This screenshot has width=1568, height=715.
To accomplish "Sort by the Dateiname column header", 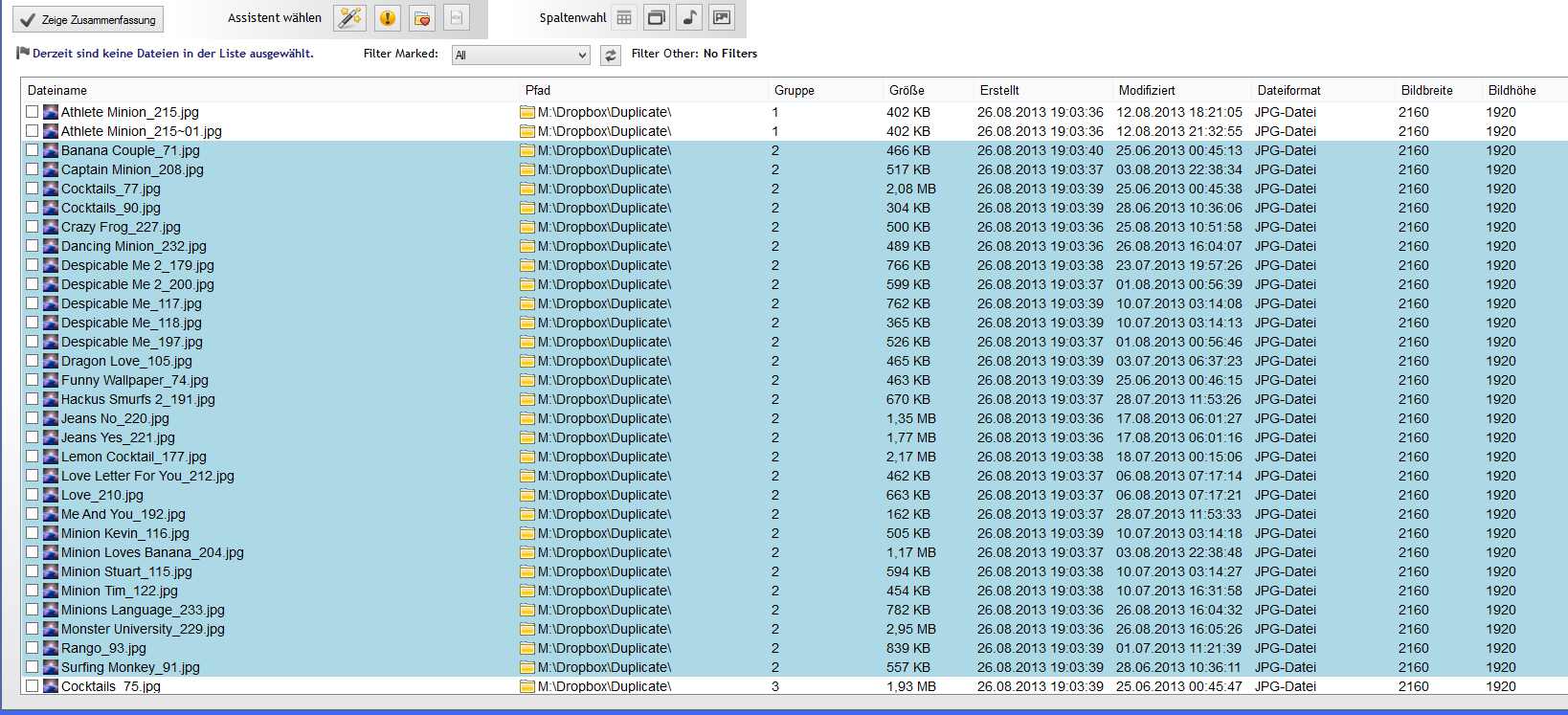I will (x=57, y=90).
